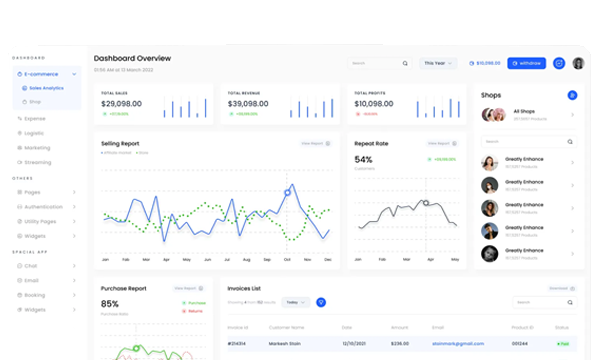Click the header search magnifier icon
This screenshot has height=360, width=600.
[x=405, y=63]
